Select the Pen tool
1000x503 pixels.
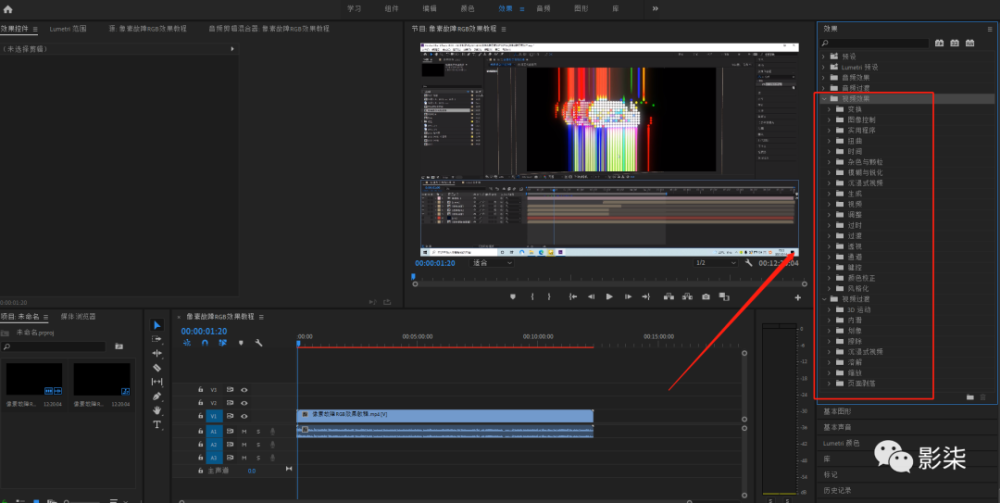click(157, 396)
